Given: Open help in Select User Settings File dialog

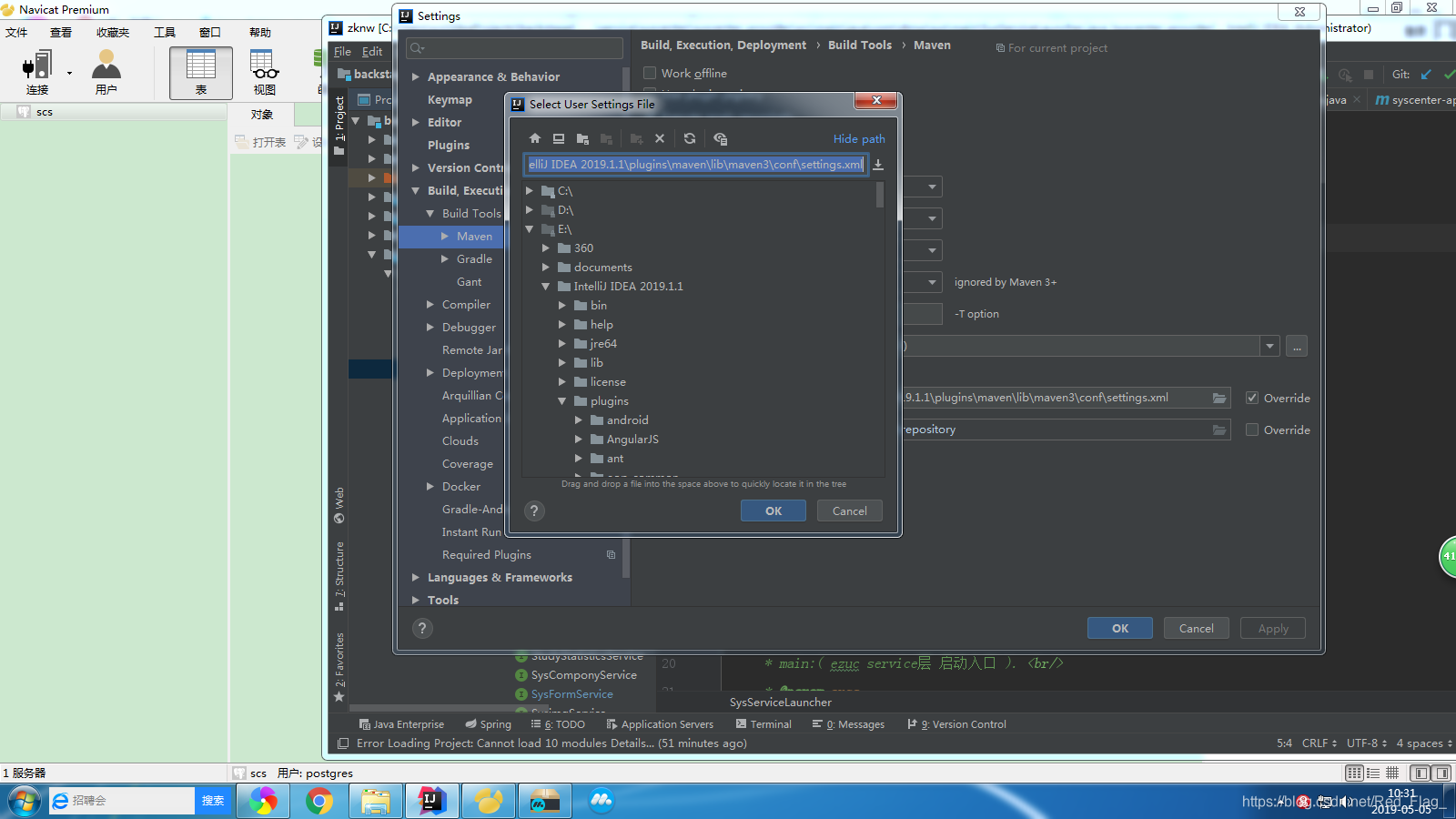Looking at the screenshot, I should pyautogui.click(x=535, y=511).
